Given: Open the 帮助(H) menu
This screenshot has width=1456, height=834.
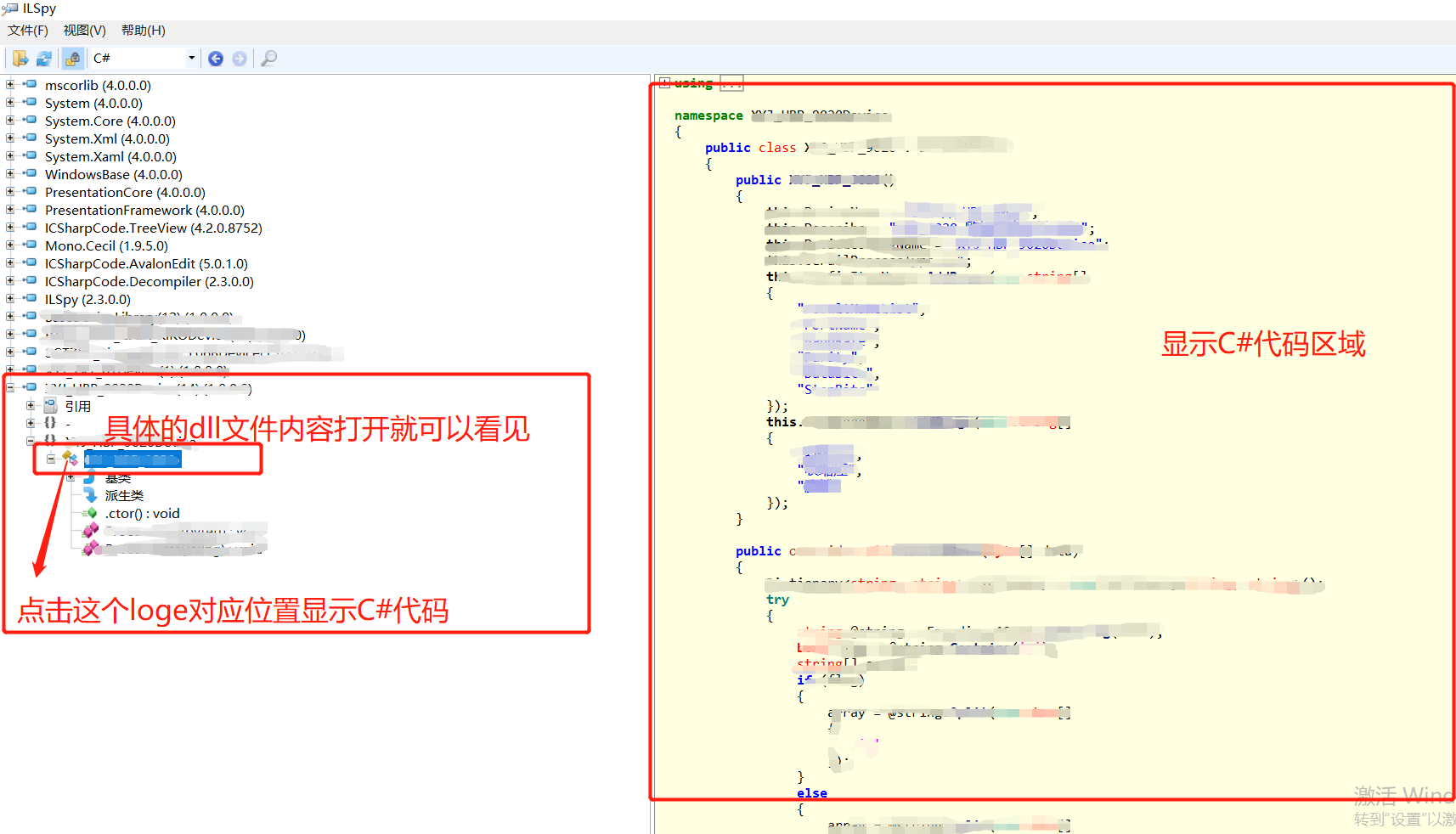Looking at the screenshot, I should 142,30.
